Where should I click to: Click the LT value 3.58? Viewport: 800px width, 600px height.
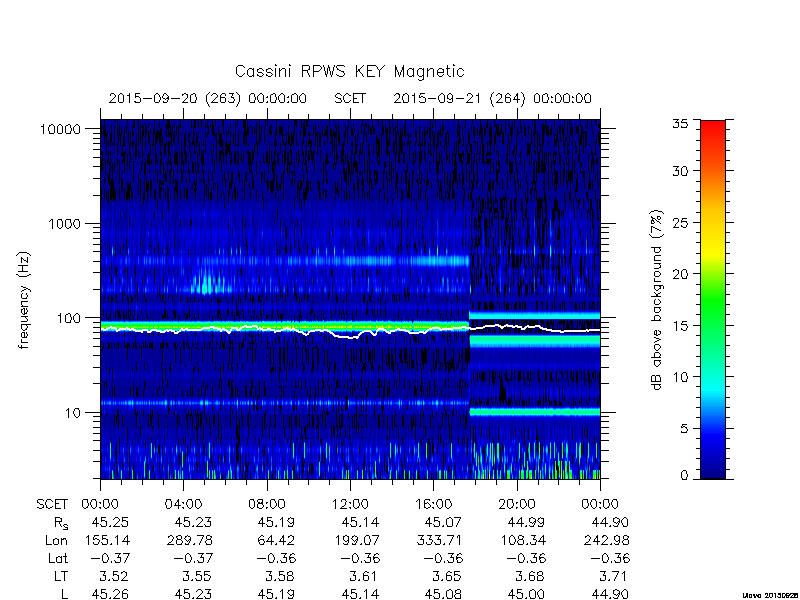click(x=280, y=577)
